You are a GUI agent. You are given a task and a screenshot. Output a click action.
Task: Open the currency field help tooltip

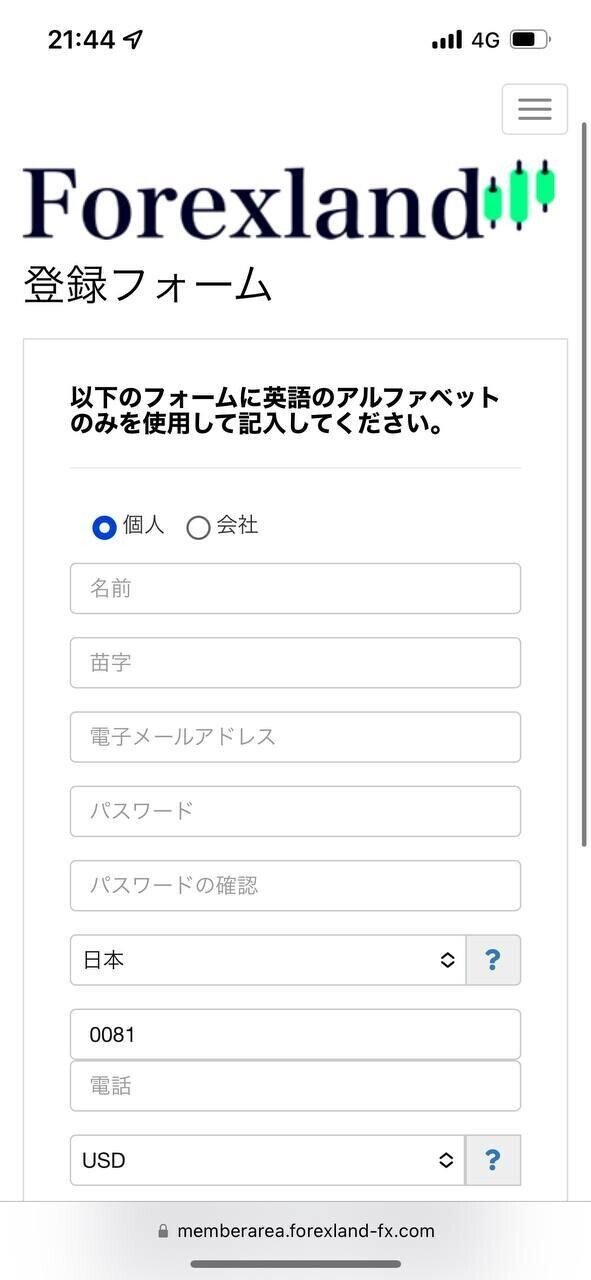493,1160
